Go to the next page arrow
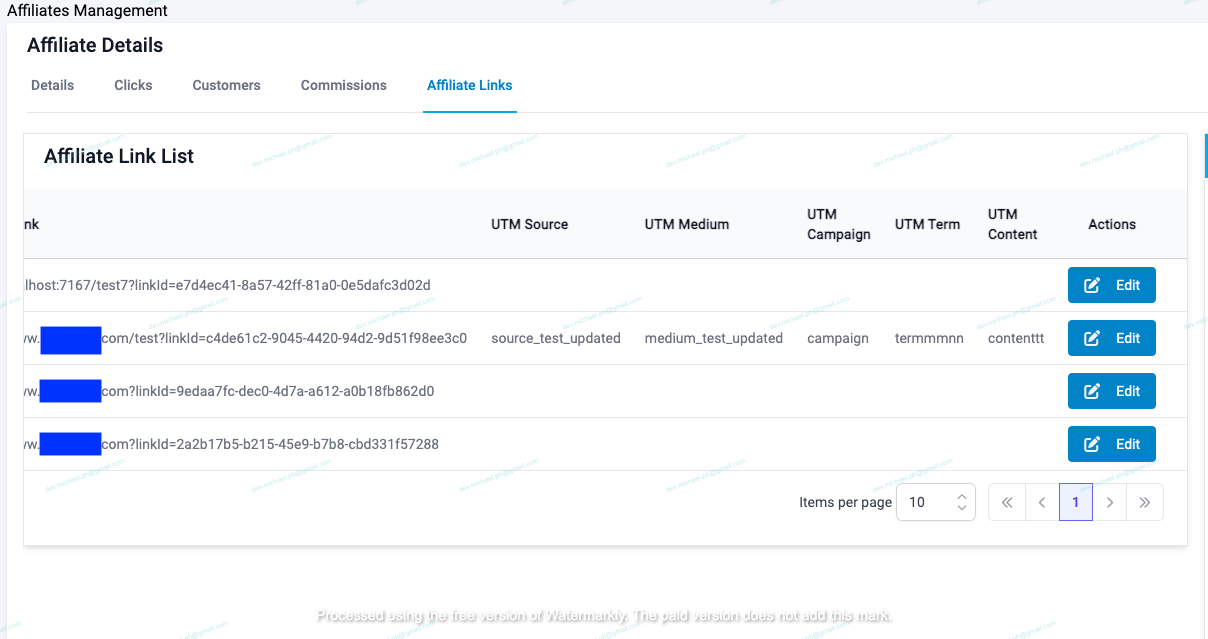The height and width of the screenshot is (639, 1208). click(1110, 502)
